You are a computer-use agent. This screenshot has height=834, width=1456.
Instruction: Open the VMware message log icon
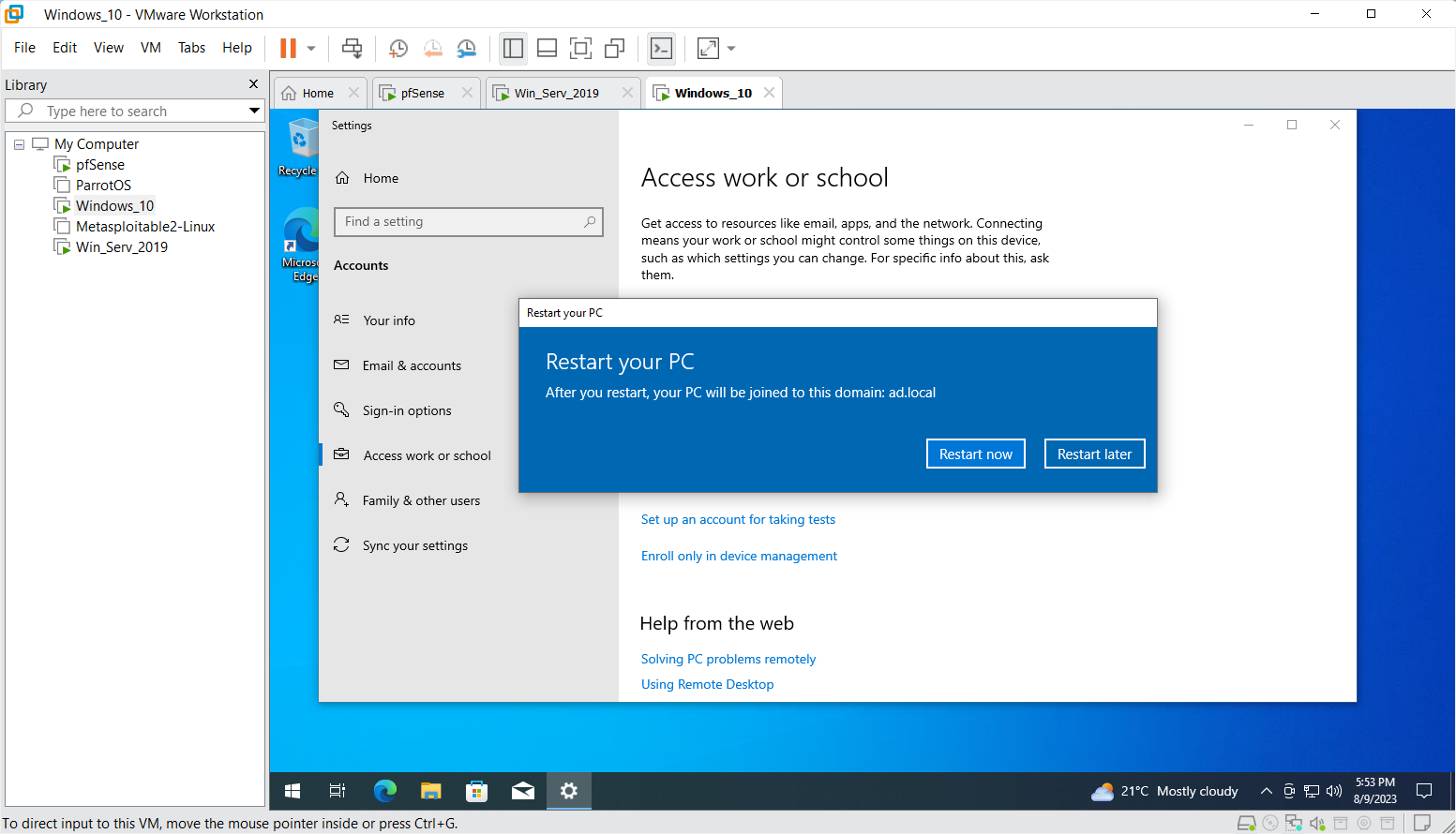[1422, 824]
